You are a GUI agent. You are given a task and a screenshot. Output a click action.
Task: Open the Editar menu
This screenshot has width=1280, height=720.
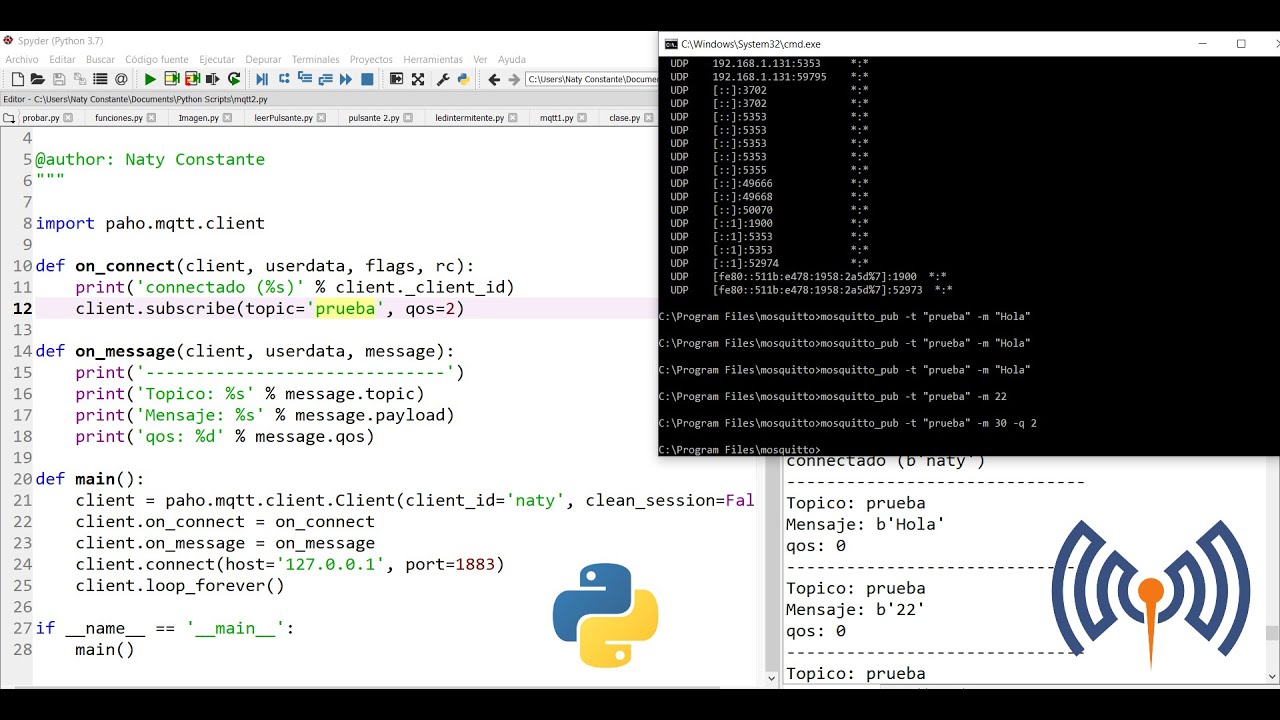coord(62,59)
